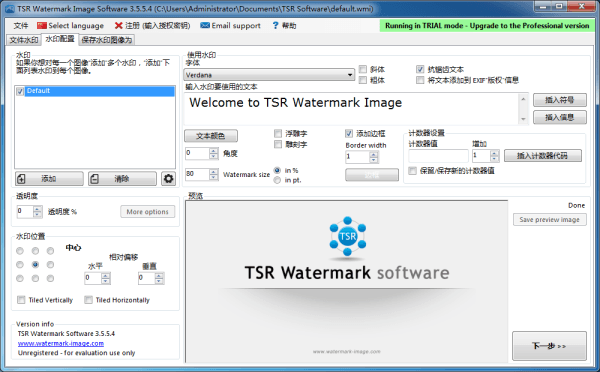Click the 增加 increment spinner arrows

[x=494, y=156]
